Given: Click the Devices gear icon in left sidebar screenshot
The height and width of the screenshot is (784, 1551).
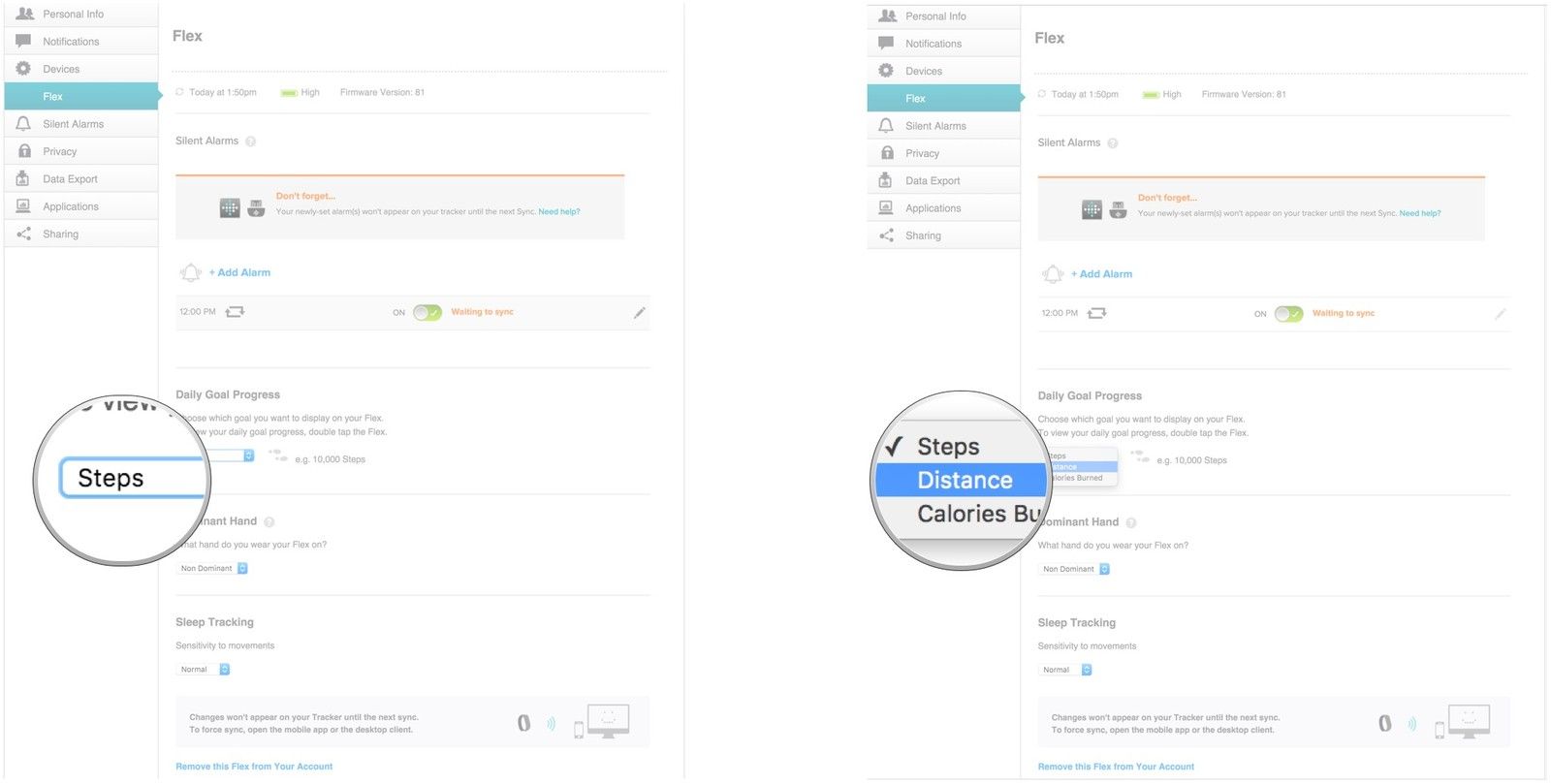Looking at the screenshot, I should 23,69.
